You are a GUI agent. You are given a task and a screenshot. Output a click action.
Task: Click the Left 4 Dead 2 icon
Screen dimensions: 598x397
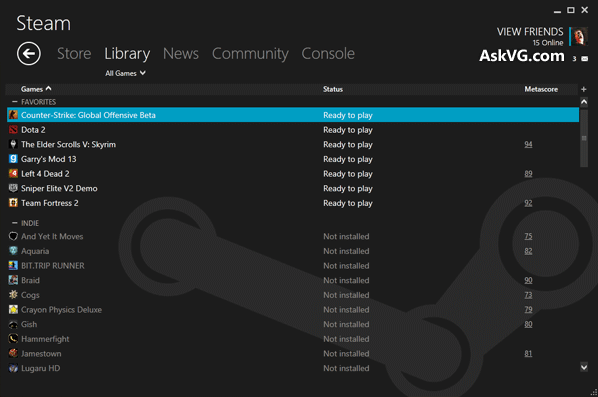pyautogui.click(x=13, y=174)
